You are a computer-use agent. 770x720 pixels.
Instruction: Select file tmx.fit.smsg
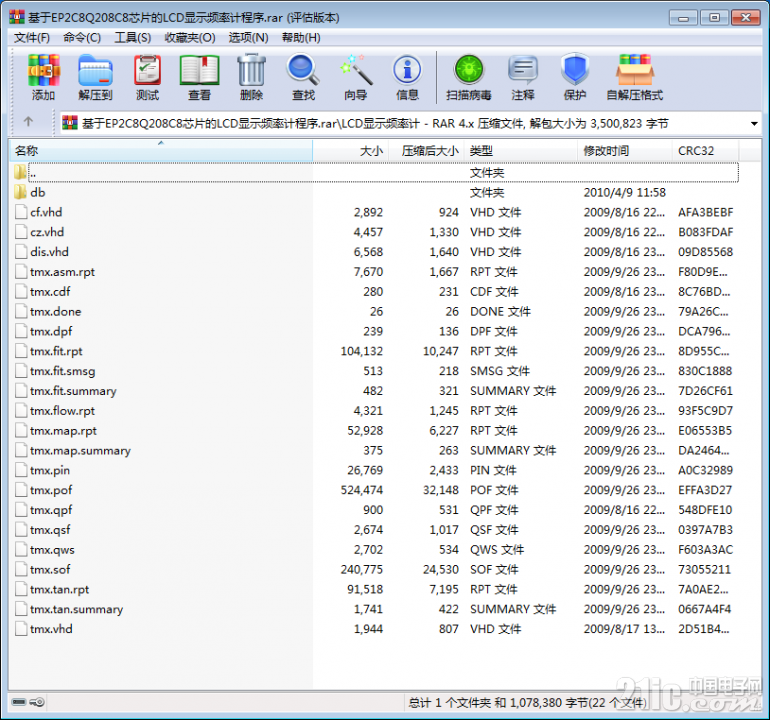(x=62, y=371)
